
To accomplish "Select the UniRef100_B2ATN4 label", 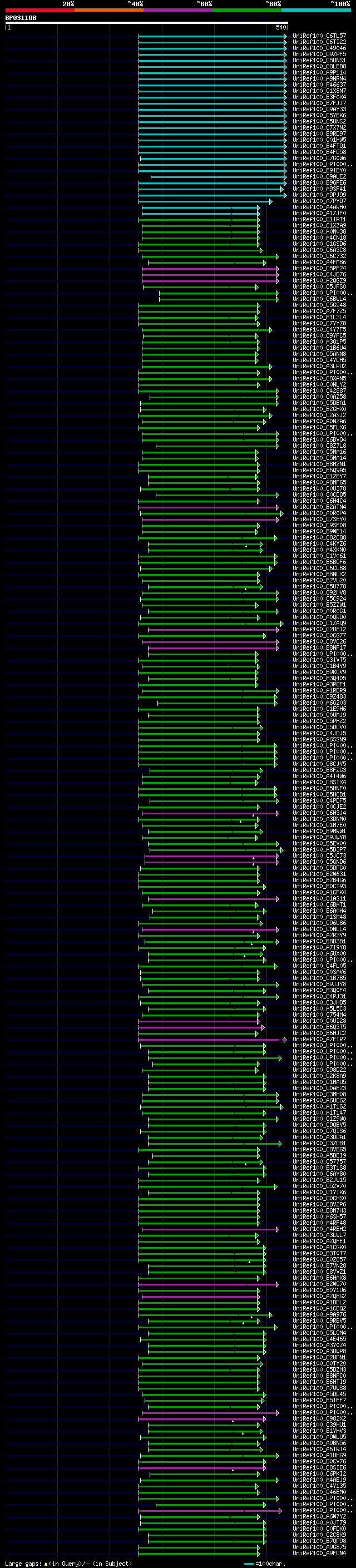I will (319, 507).
